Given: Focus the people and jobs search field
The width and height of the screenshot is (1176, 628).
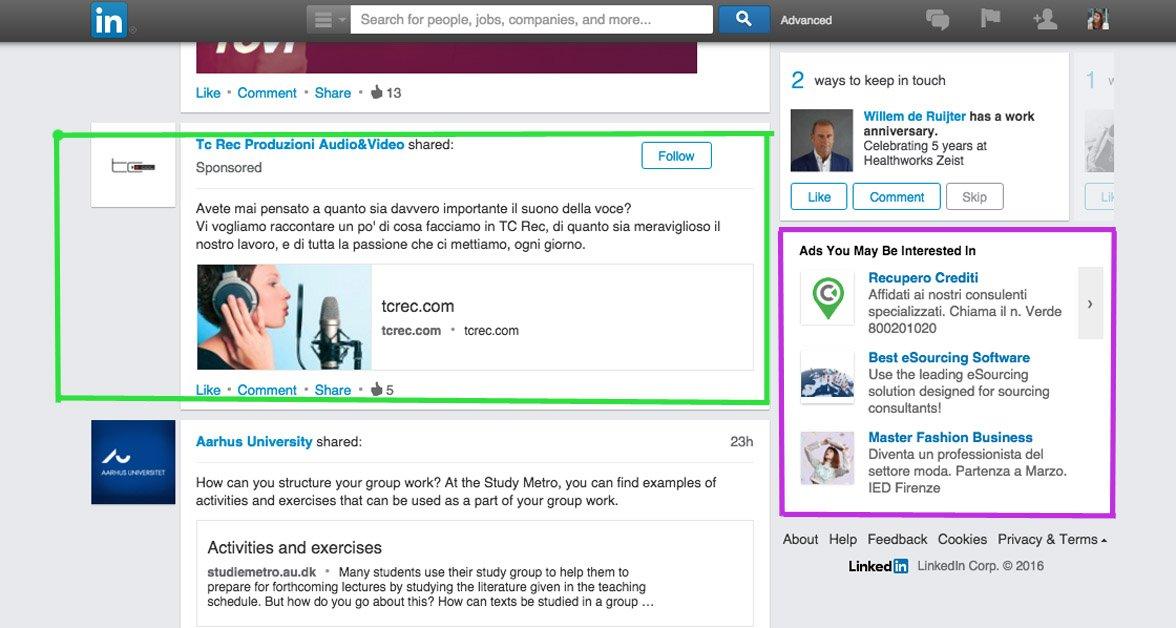Looking at the screenshot, I should [532, 20].
